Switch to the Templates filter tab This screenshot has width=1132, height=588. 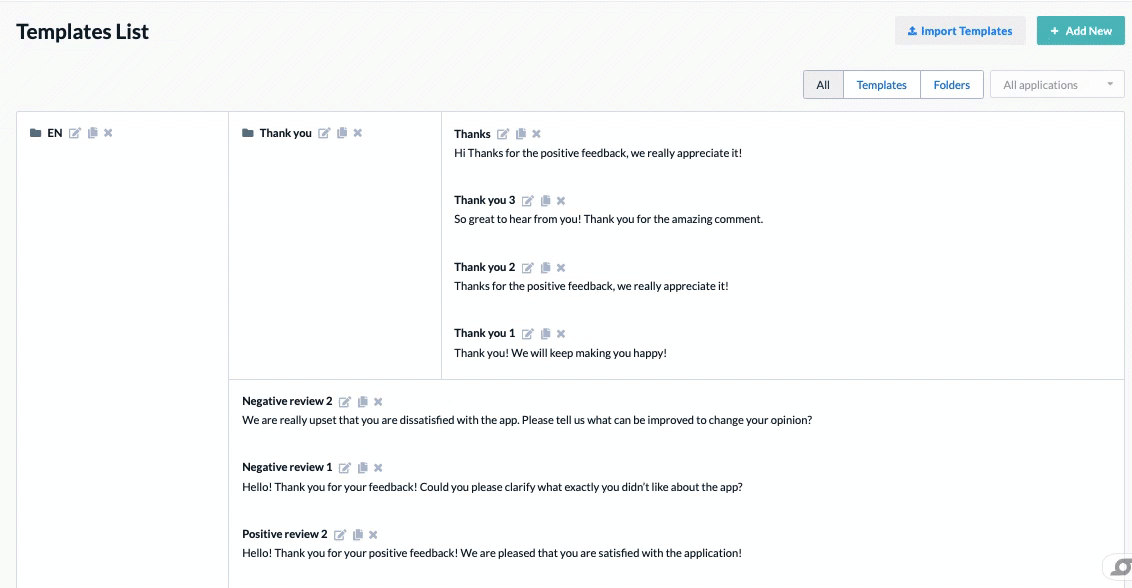(881, 85)
